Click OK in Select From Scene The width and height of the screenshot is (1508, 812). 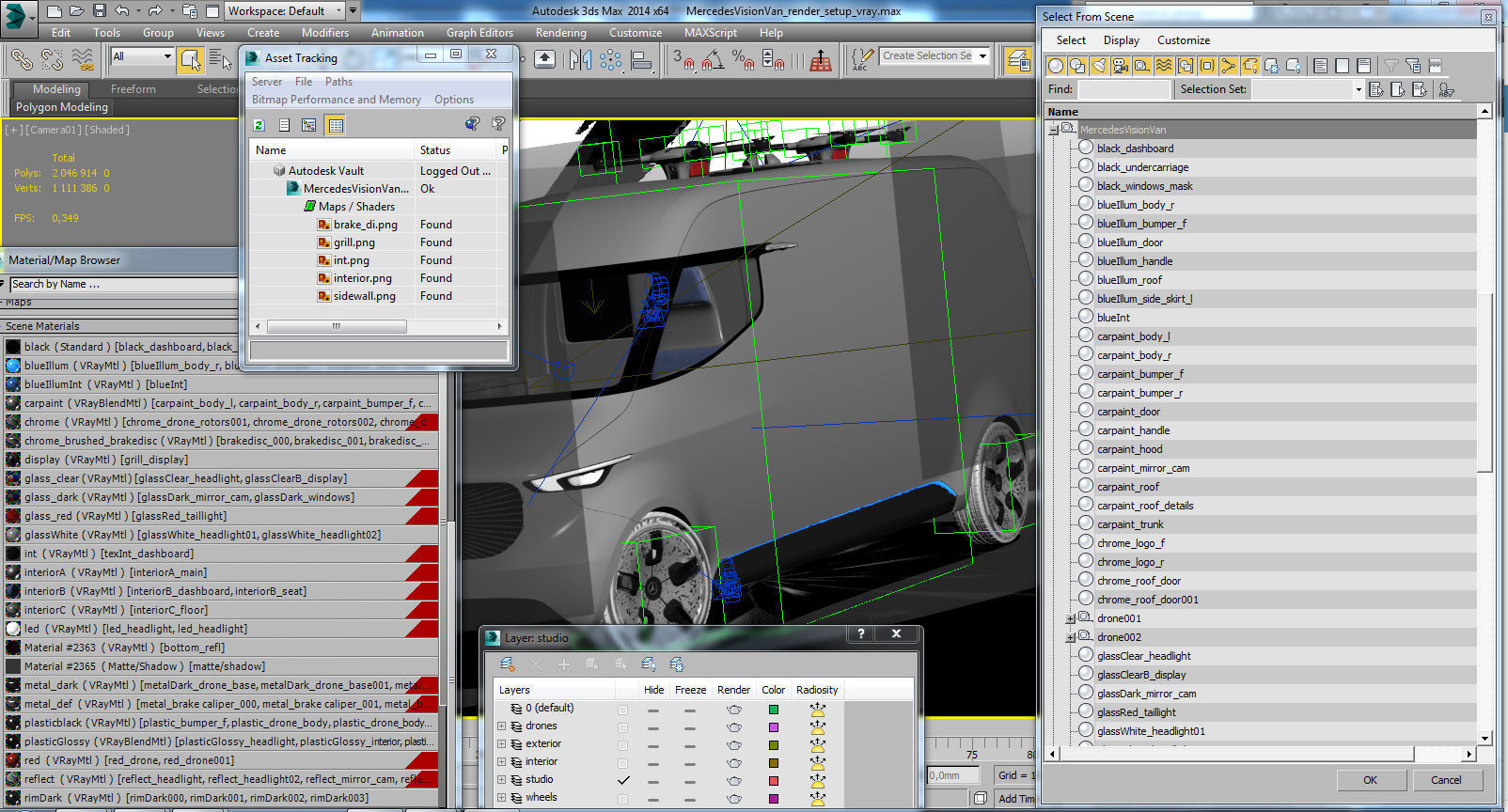[1371, 780]
